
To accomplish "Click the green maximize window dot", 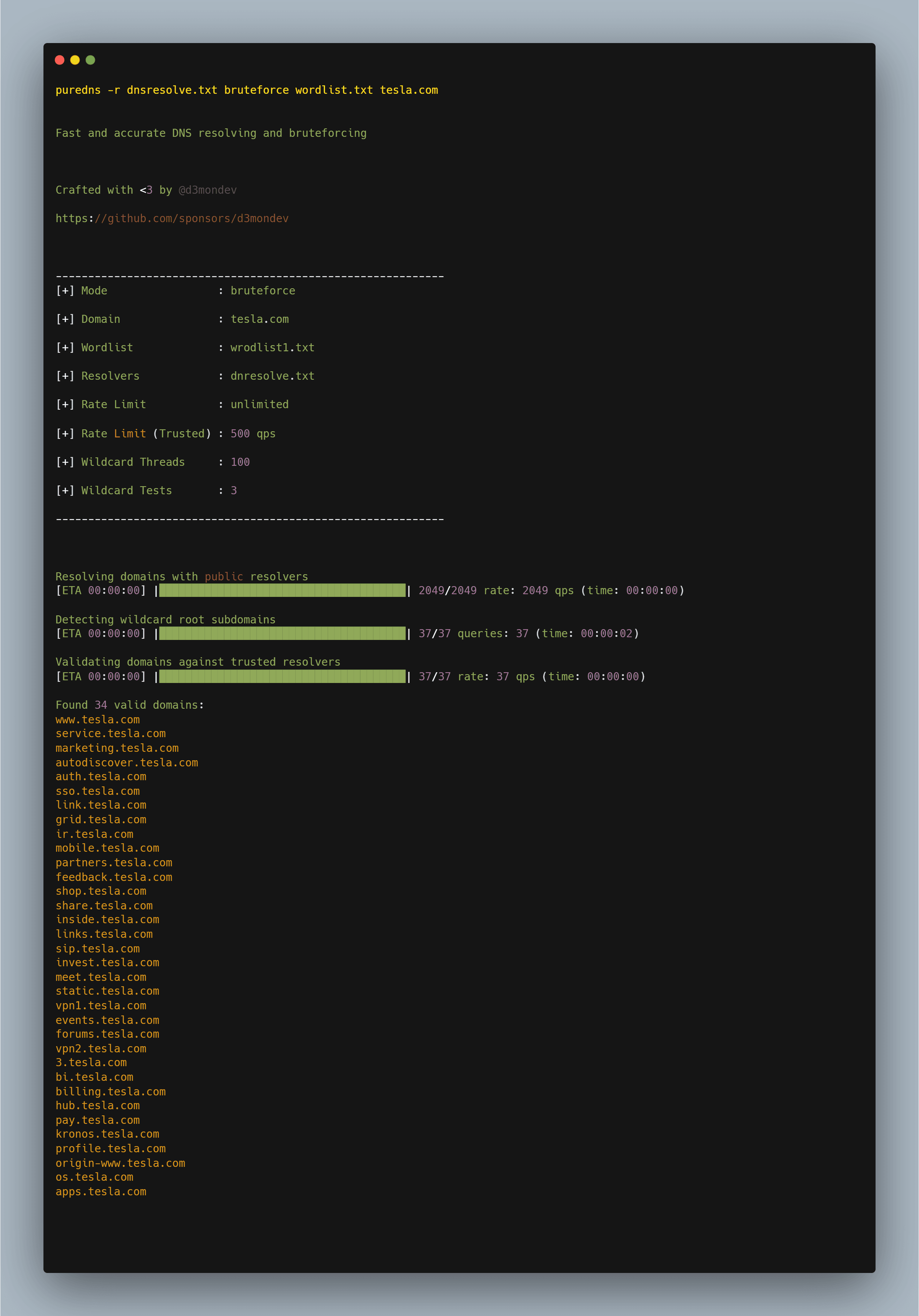I will (x=90, y=60).
